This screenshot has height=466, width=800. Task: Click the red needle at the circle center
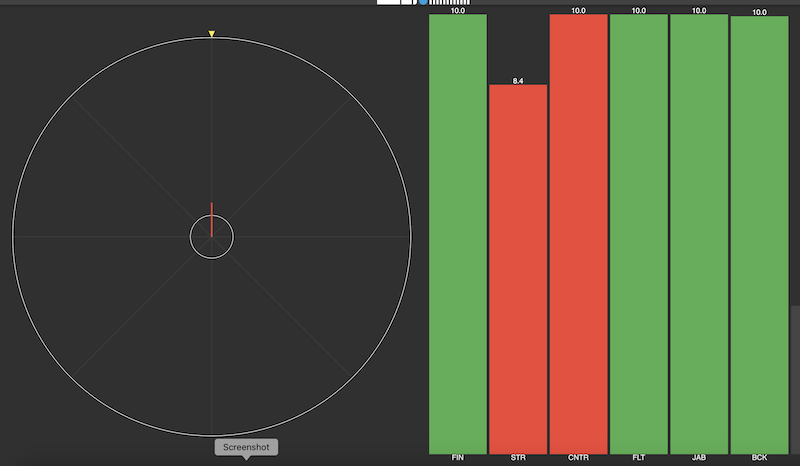(212, 219)
